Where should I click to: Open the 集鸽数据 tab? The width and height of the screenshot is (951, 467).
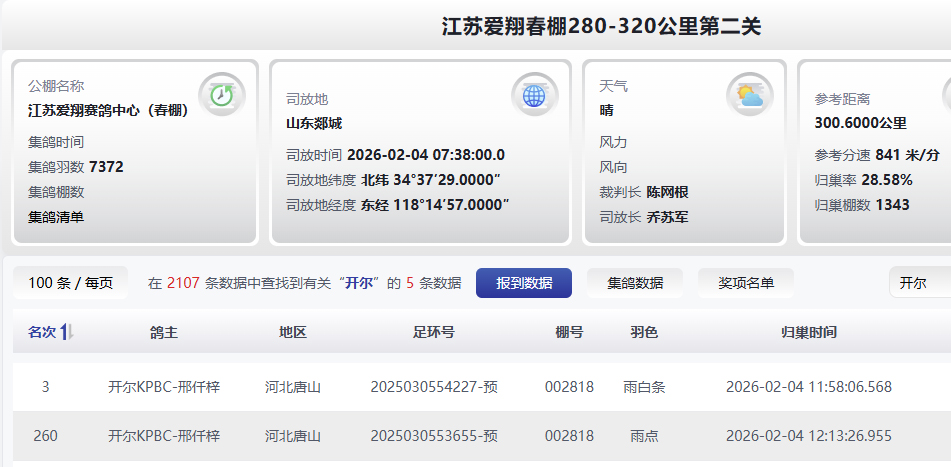point(634,283)
